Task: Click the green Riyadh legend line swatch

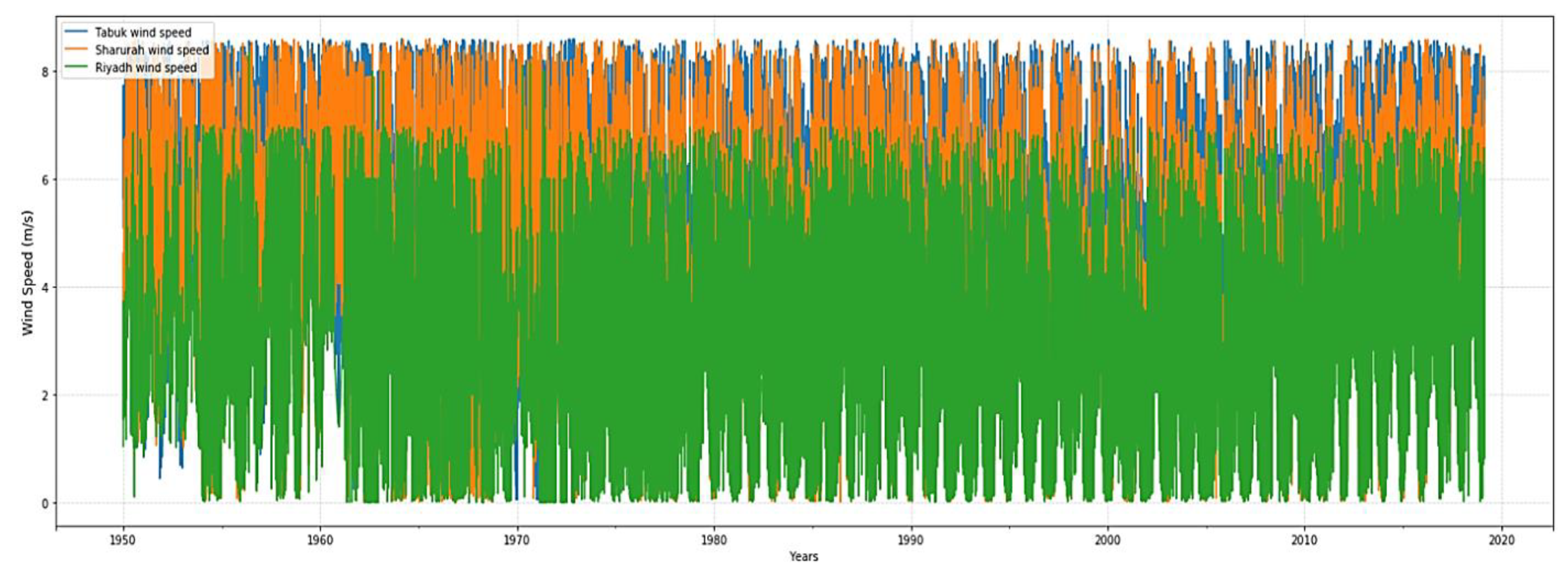Action: [77, 67]
